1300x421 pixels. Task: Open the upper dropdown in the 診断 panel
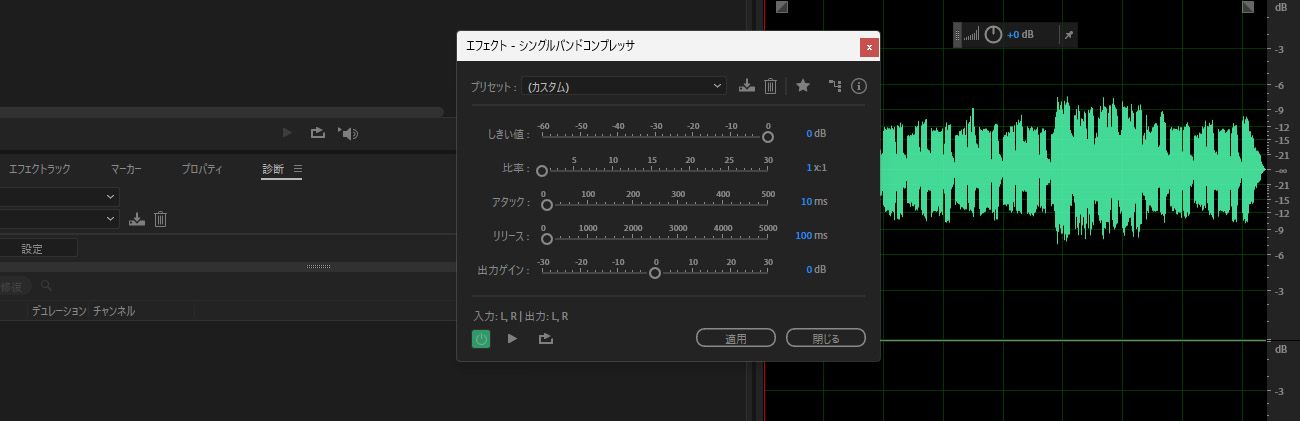point(59,196)
